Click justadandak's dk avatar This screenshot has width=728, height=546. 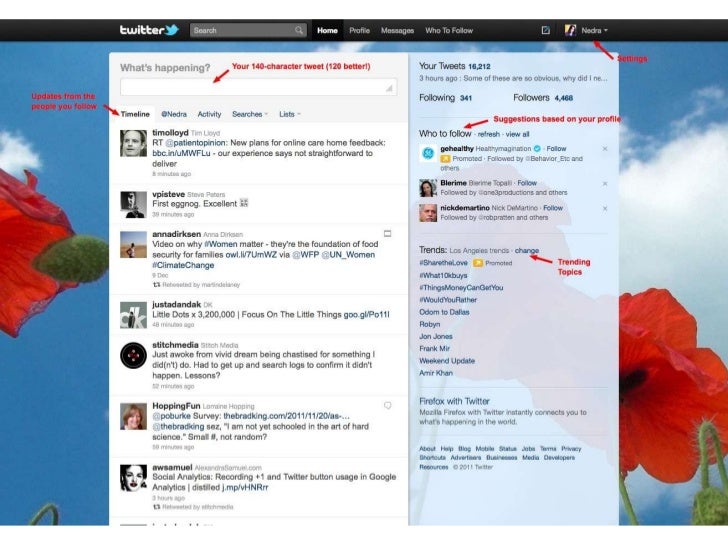tap(133, 315)
